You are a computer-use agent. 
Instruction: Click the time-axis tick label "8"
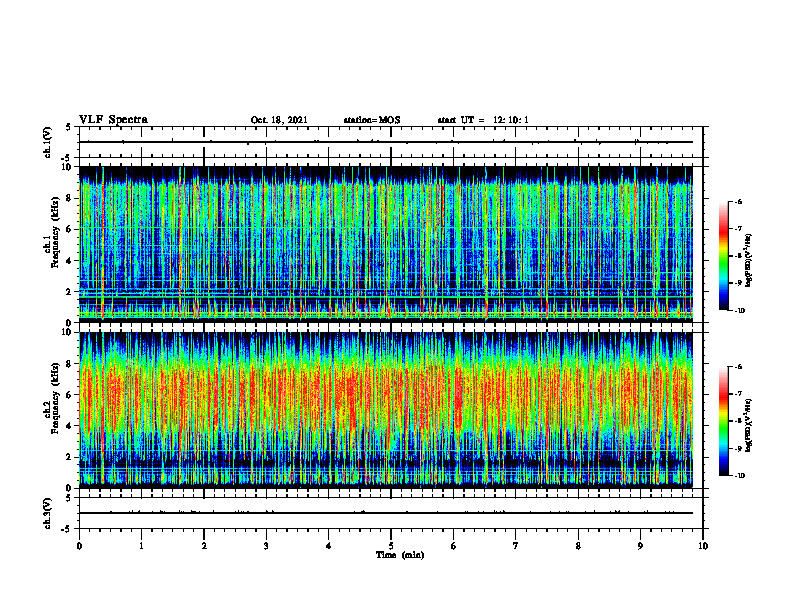578,546
